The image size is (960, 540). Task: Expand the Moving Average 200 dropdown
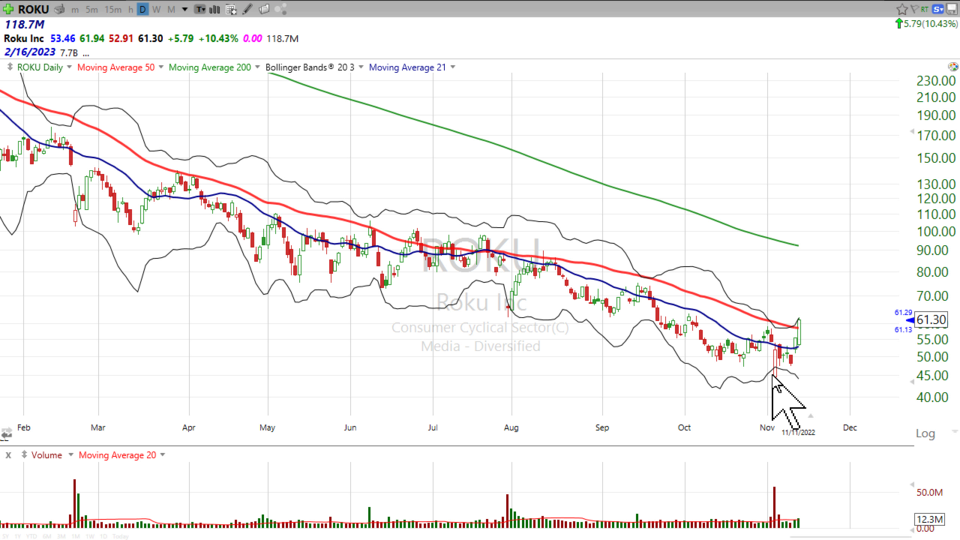pyautogui.click(x=257, y=67)
